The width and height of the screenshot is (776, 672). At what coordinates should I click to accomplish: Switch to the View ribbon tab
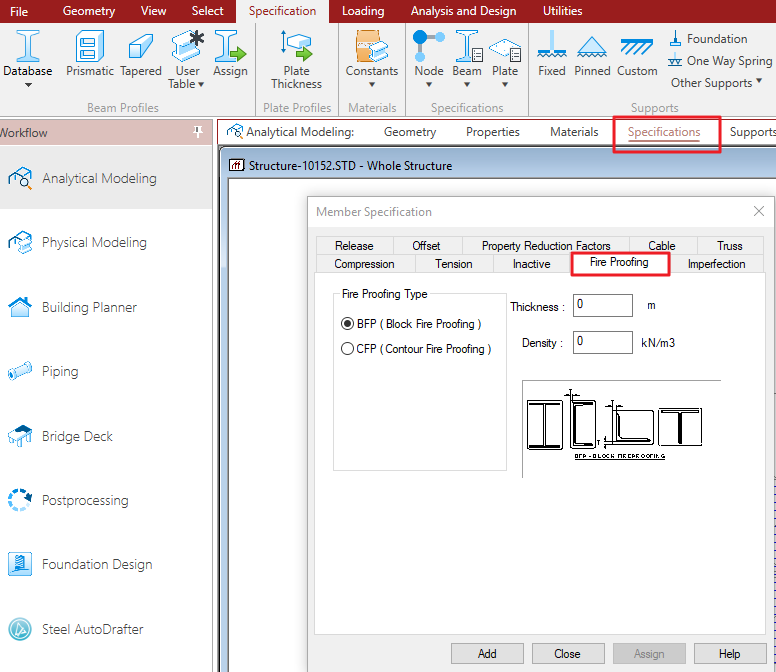pyautogui.click(x=153, y=11)
